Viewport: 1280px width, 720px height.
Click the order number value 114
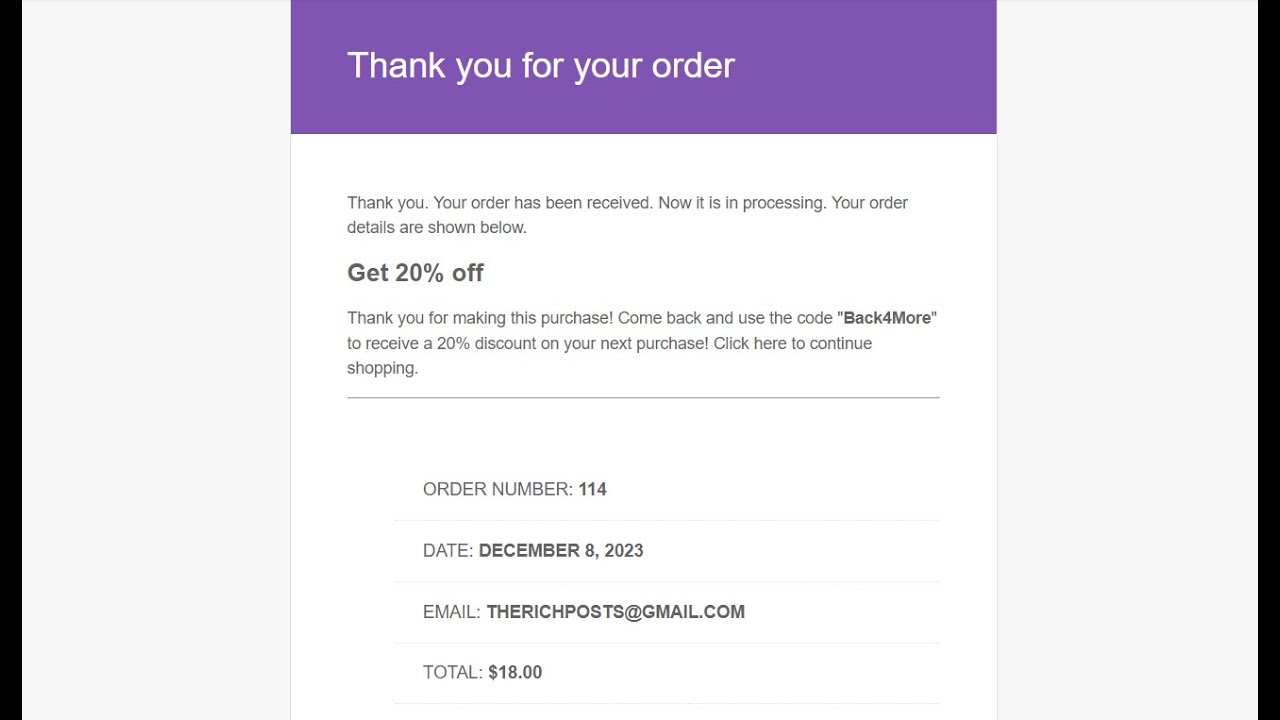click(x=592, y=489)
